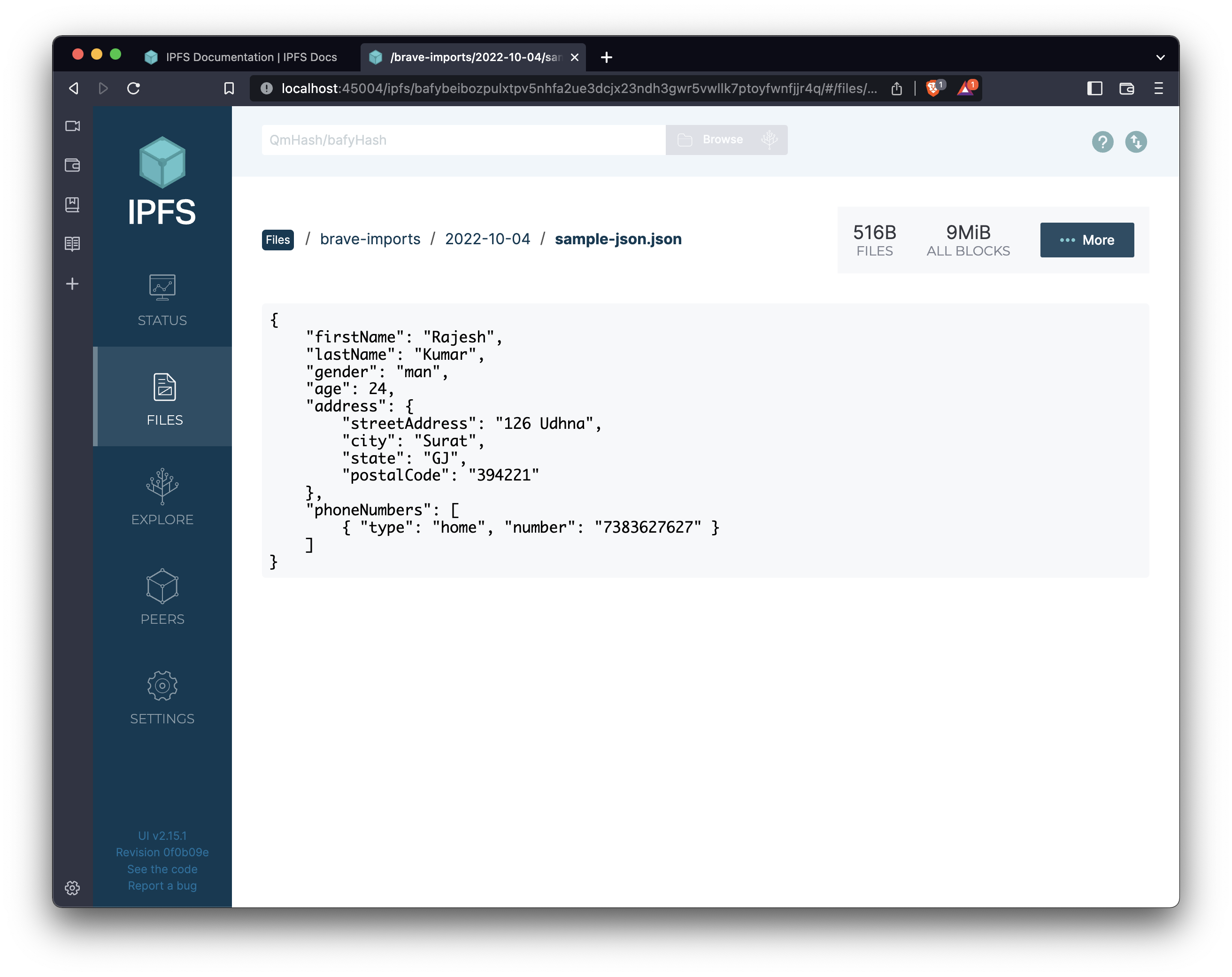Screen dimensions: 1232x977
Task: Click the Report a bug link
Action: point(162,885)
